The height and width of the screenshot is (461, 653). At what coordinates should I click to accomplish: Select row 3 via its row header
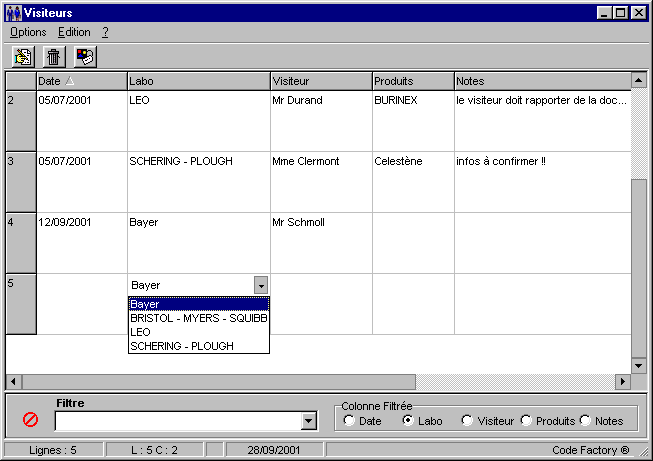point(21,182)
